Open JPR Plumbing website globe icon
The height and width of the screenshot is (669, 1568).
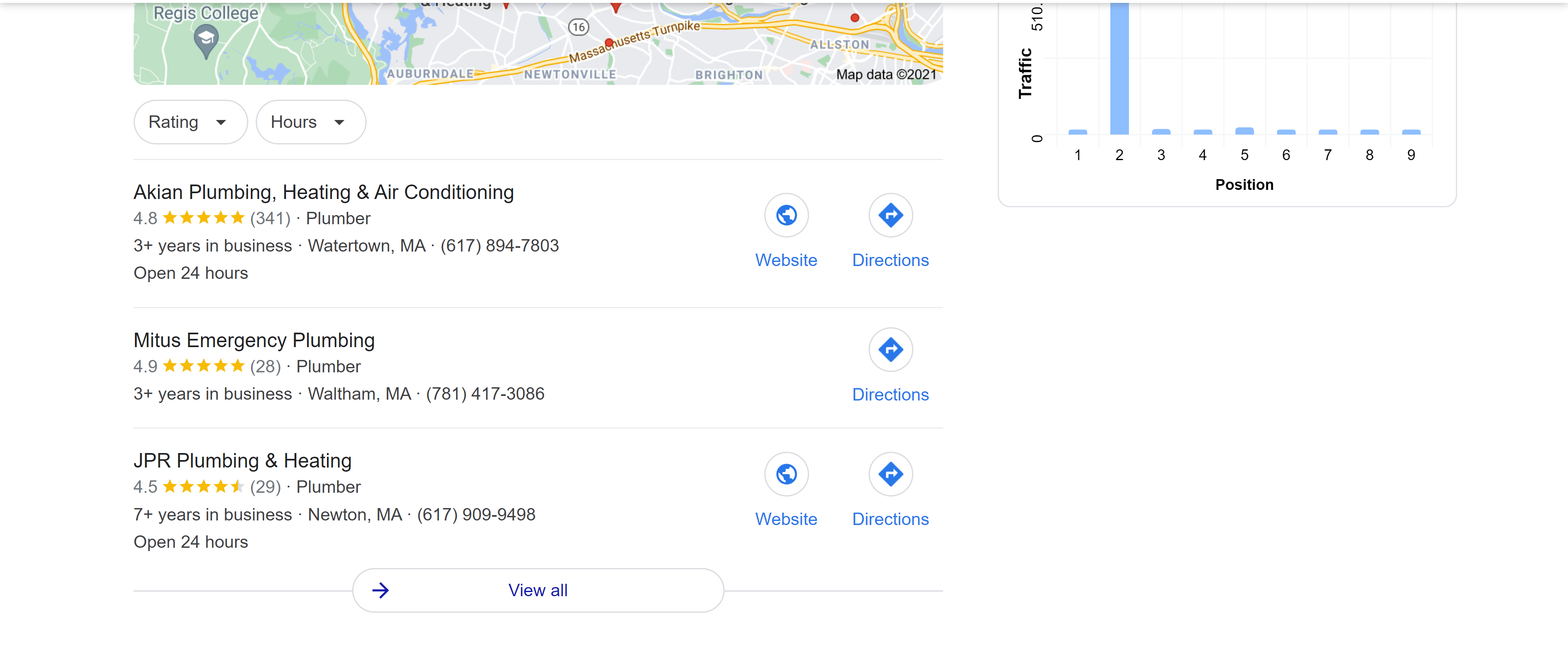coord(786,474)
